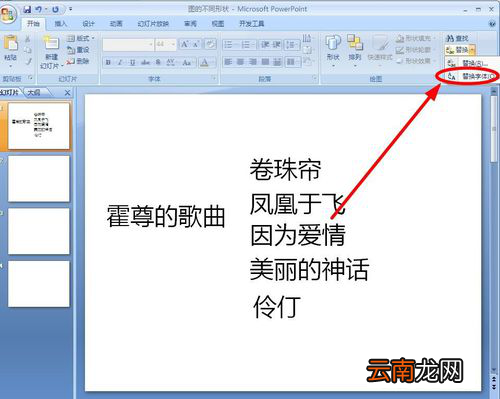Viewport: 500px width, 399px height.
Task: Increase the paragraph indent level
Action: coord(277,44)
